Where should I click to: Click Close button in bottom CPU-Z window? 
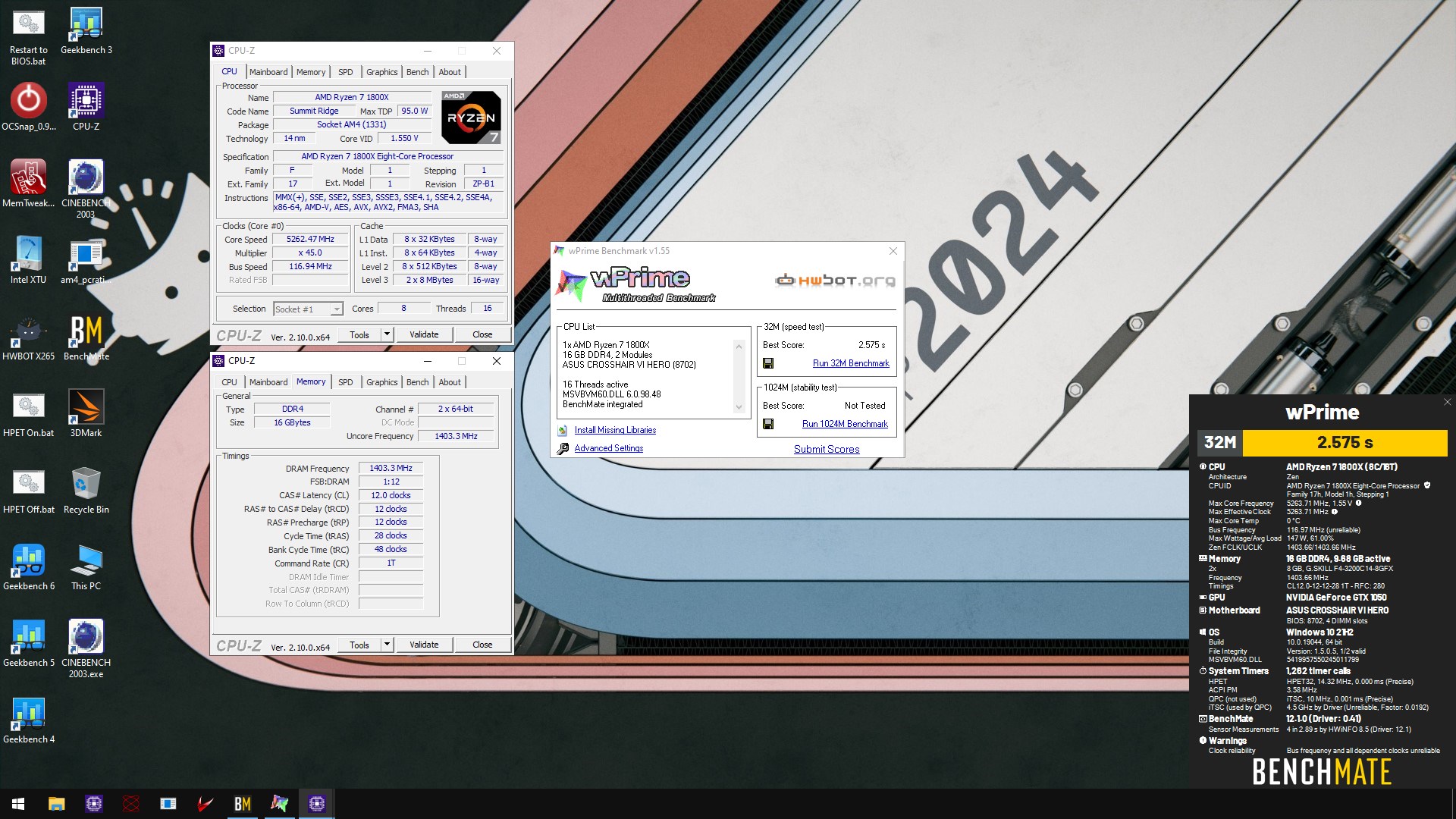[x=482, y=645]
